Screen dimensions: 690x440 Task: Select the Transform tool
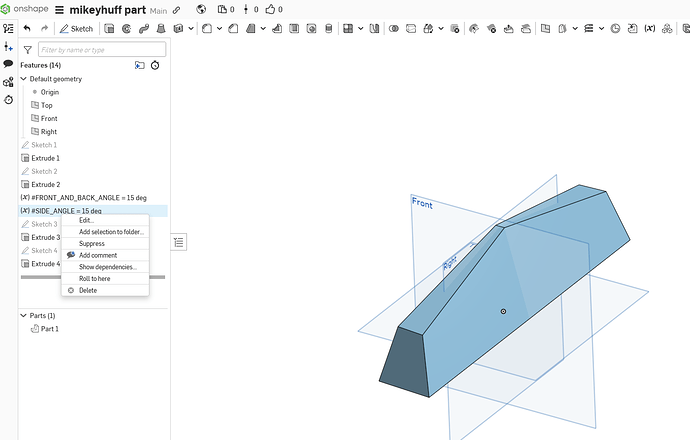pos(428,29)
